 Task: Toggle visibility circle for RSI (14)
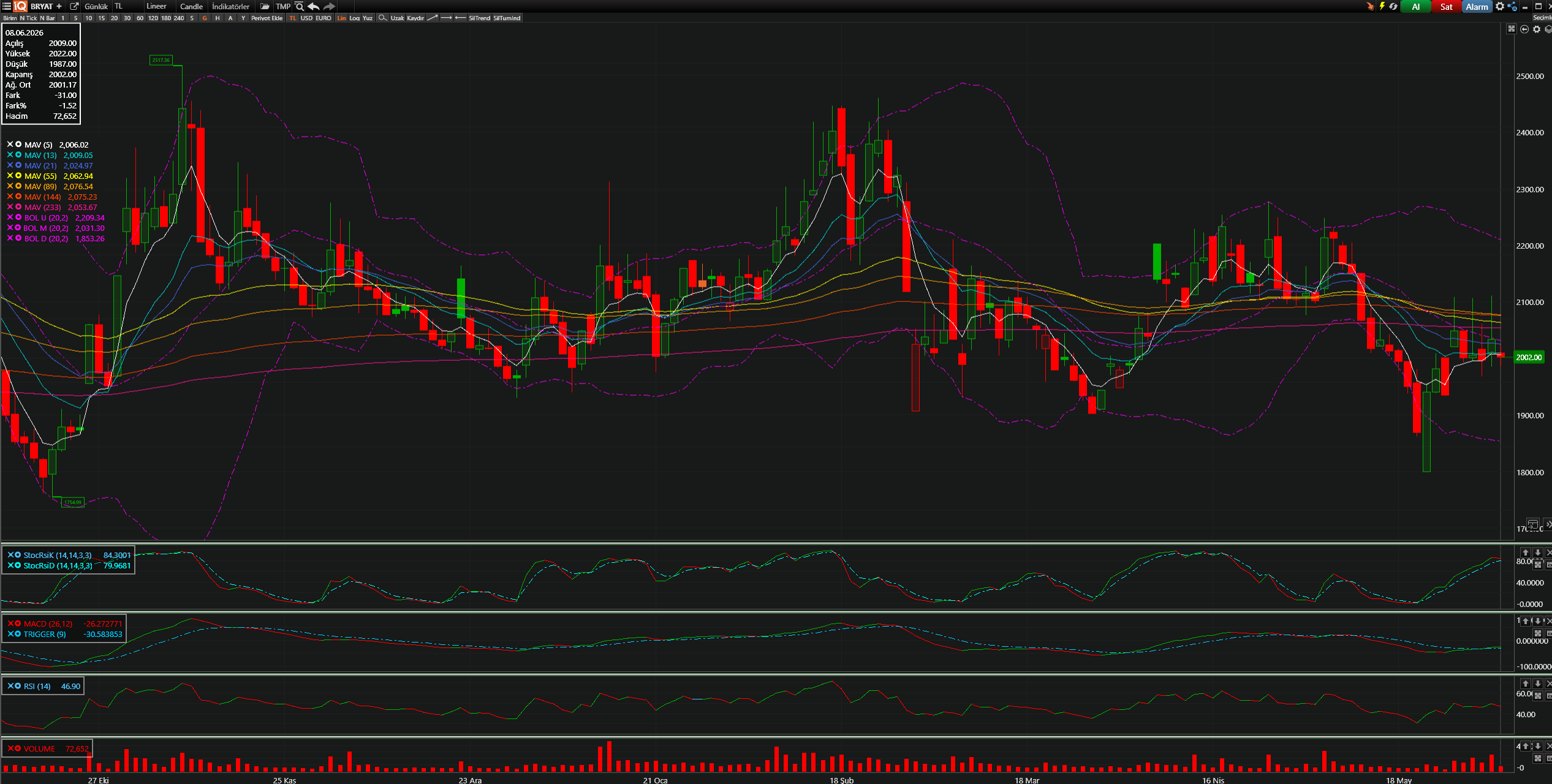(18, 686)
